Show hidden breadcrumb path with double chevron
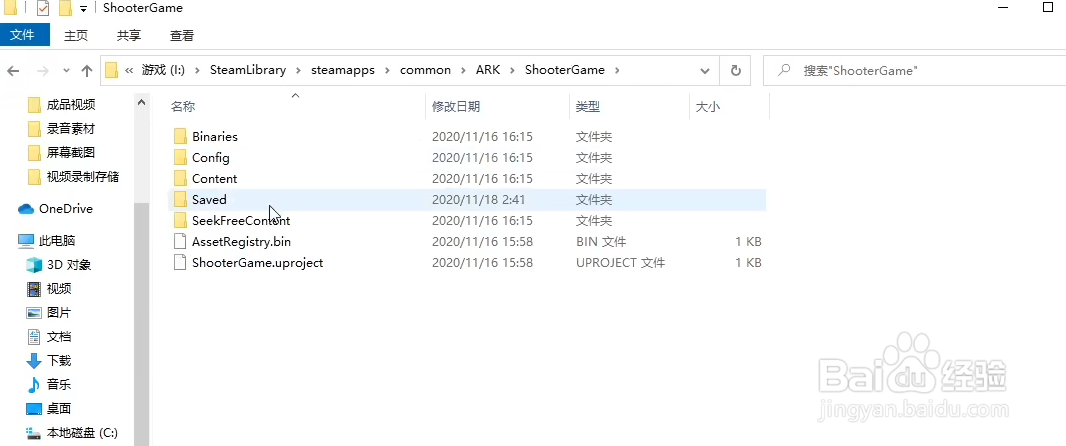 [x=129, y=70]
